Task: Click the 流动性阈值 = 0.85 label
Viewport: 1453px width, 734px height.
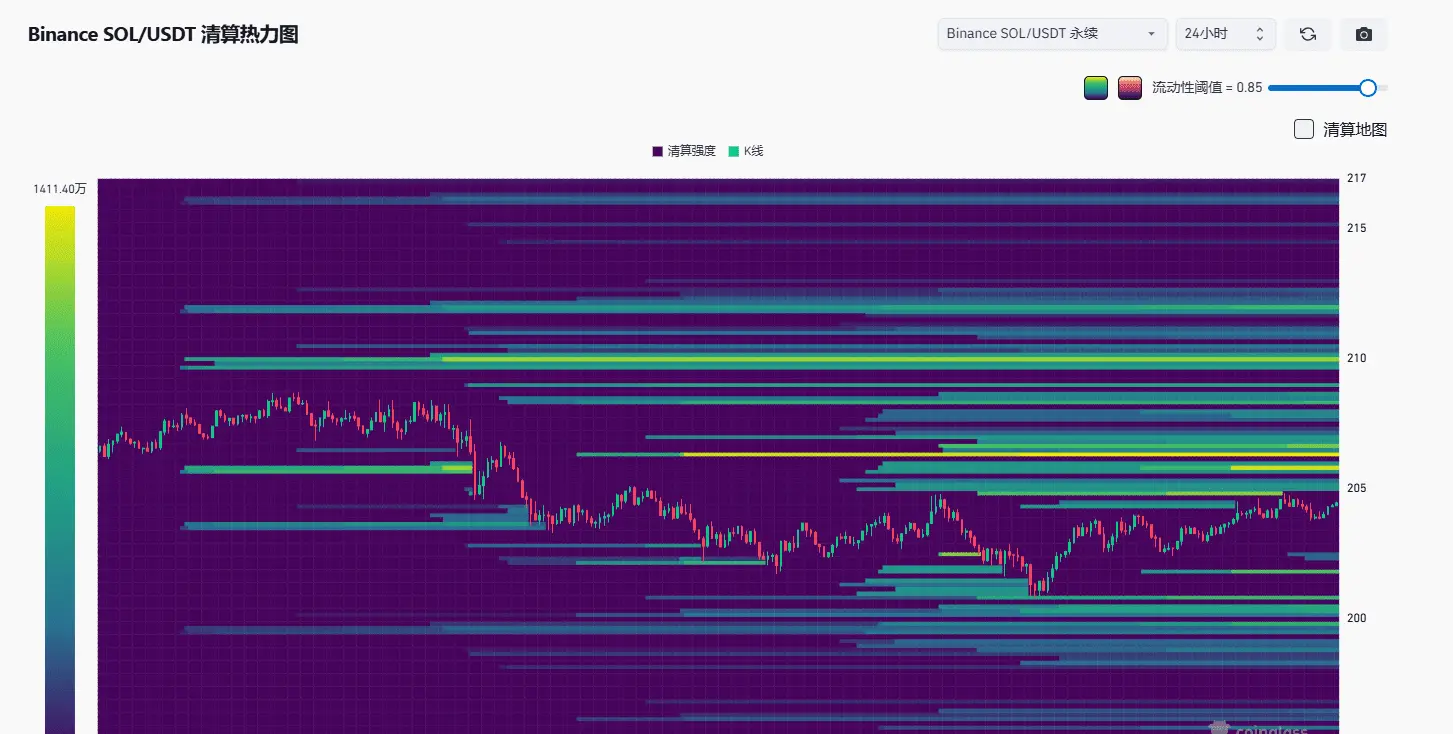Action: click(x=1207, y=88)
